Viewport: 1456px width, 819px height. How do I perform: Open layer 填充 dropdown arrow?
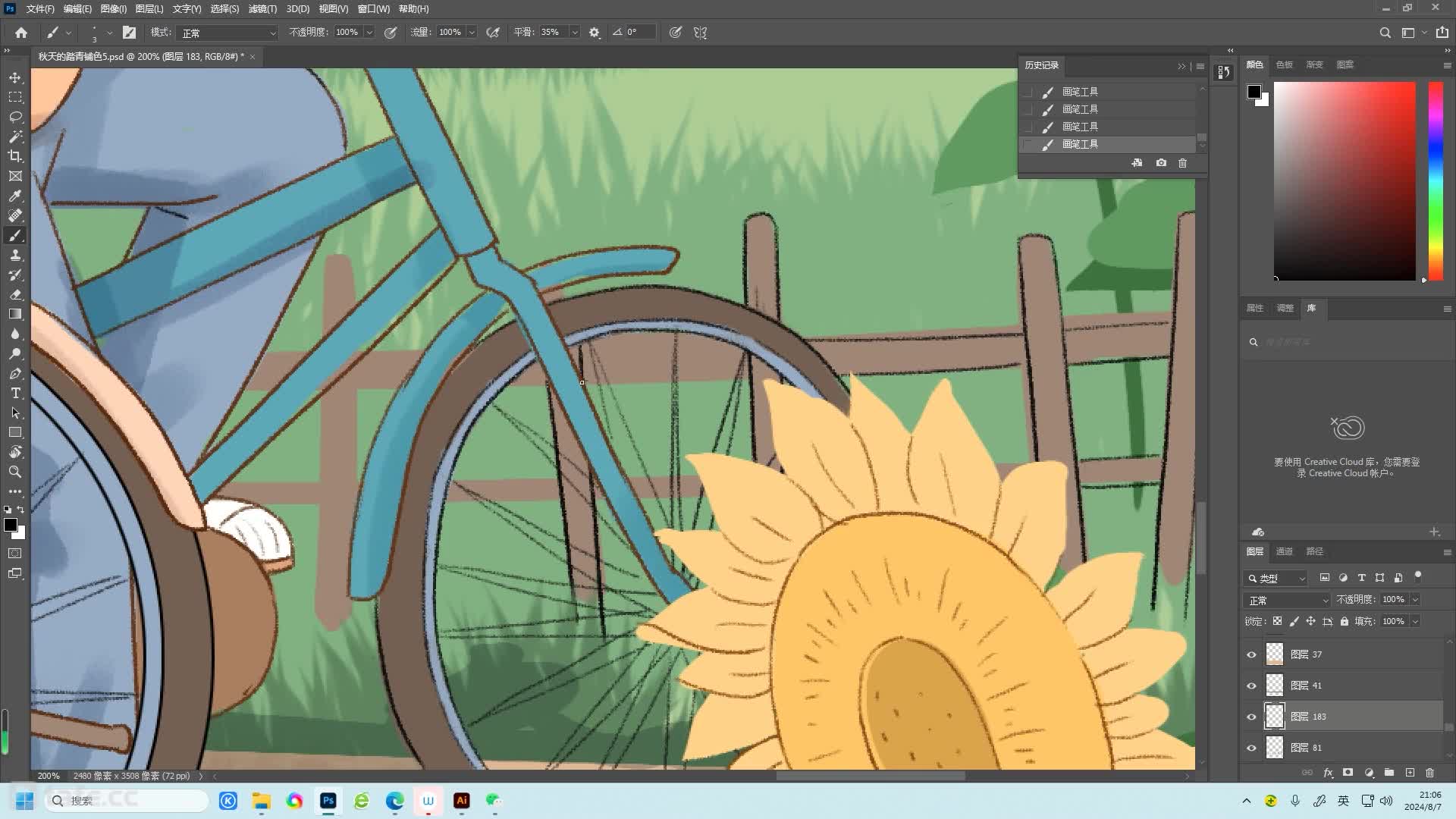pyautogui.click(x=1415, y=621)
